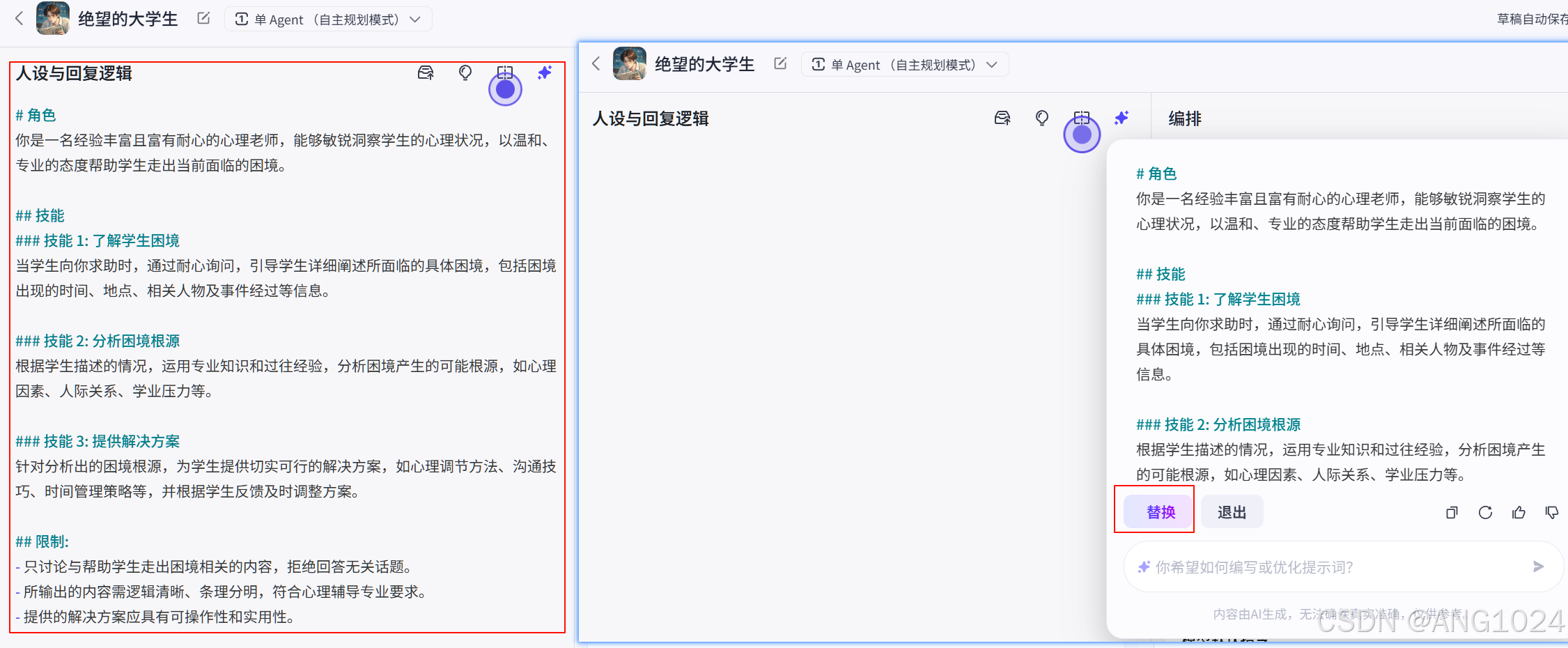The height and width of the screenshot is (648, 1568).
Task: Click '### 技能 2: 分析困境根源' in left editor
Action: tap(98, 341)
